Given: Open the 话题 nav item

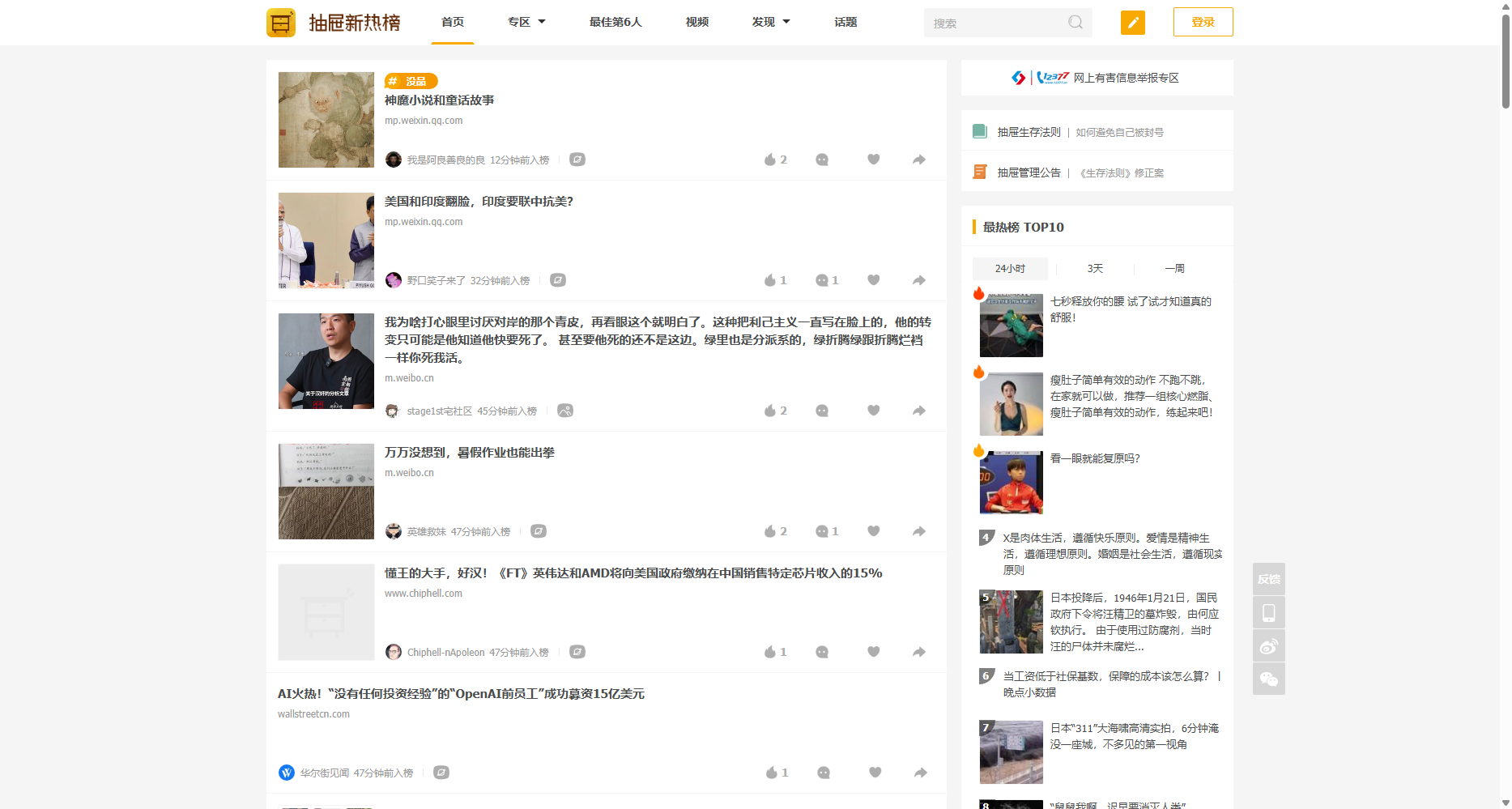Looking at the screenshot, I should click(845, 22).
